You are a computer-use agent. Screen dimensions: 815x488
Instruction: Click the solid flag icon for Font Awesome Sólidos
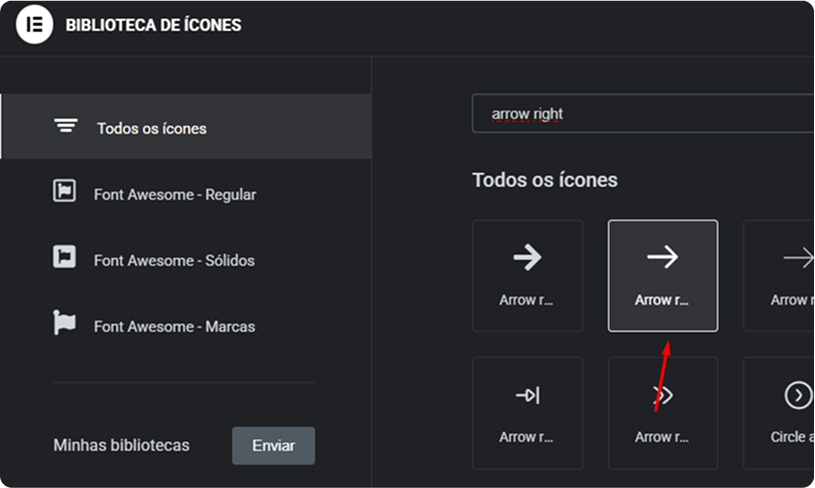[64, 258]
